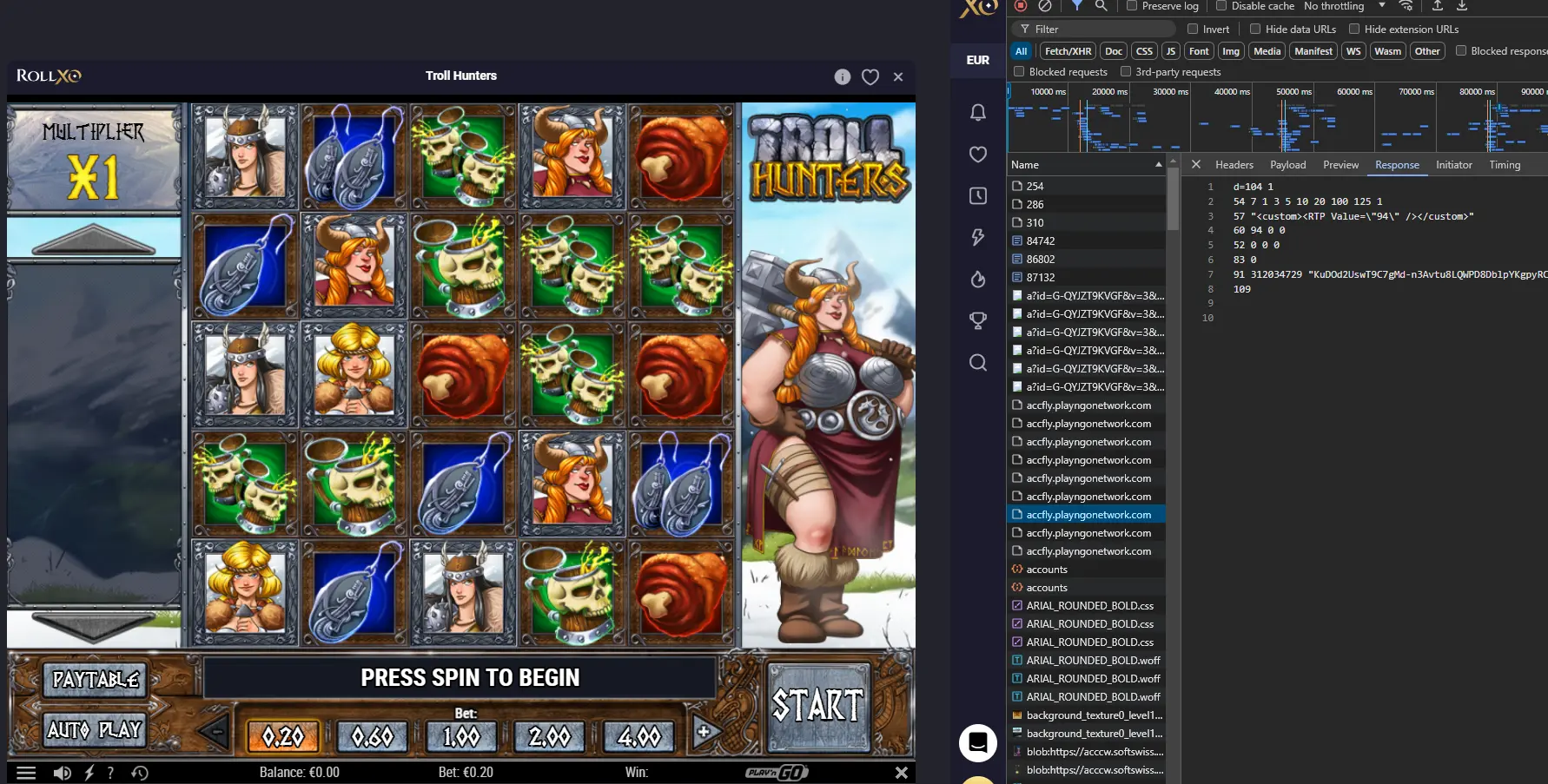Filter requests by Fetch/XHR
This screenshot has height=784, width=1548.
pyautogui.click(x=1068, y=51)
